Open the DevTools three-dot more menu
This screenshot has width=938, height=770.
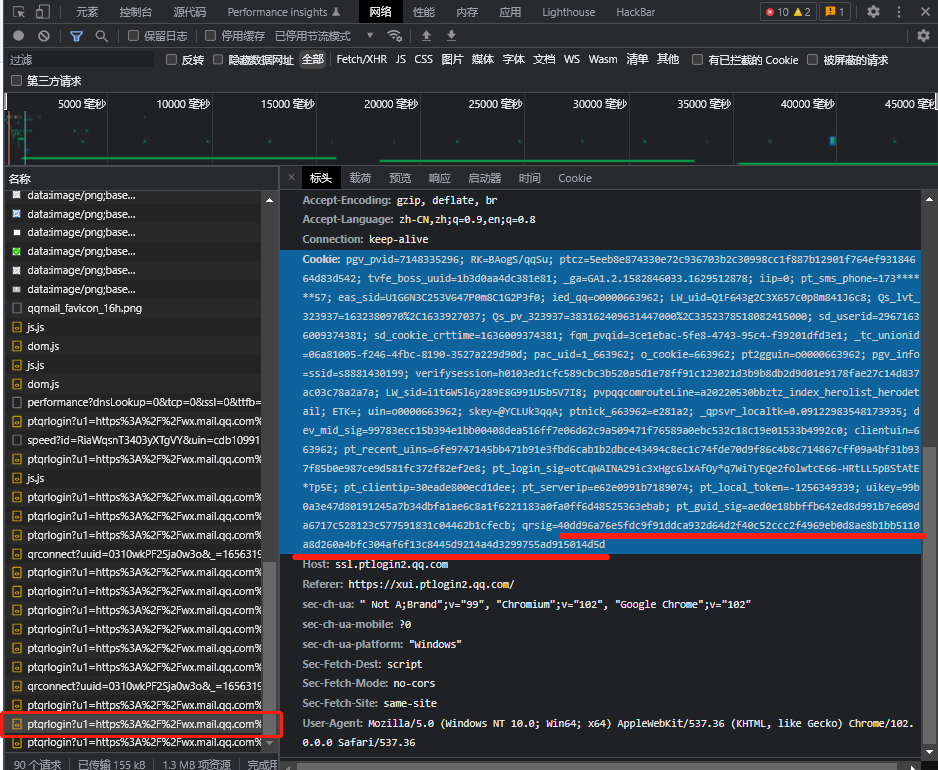tap(898, 12)
